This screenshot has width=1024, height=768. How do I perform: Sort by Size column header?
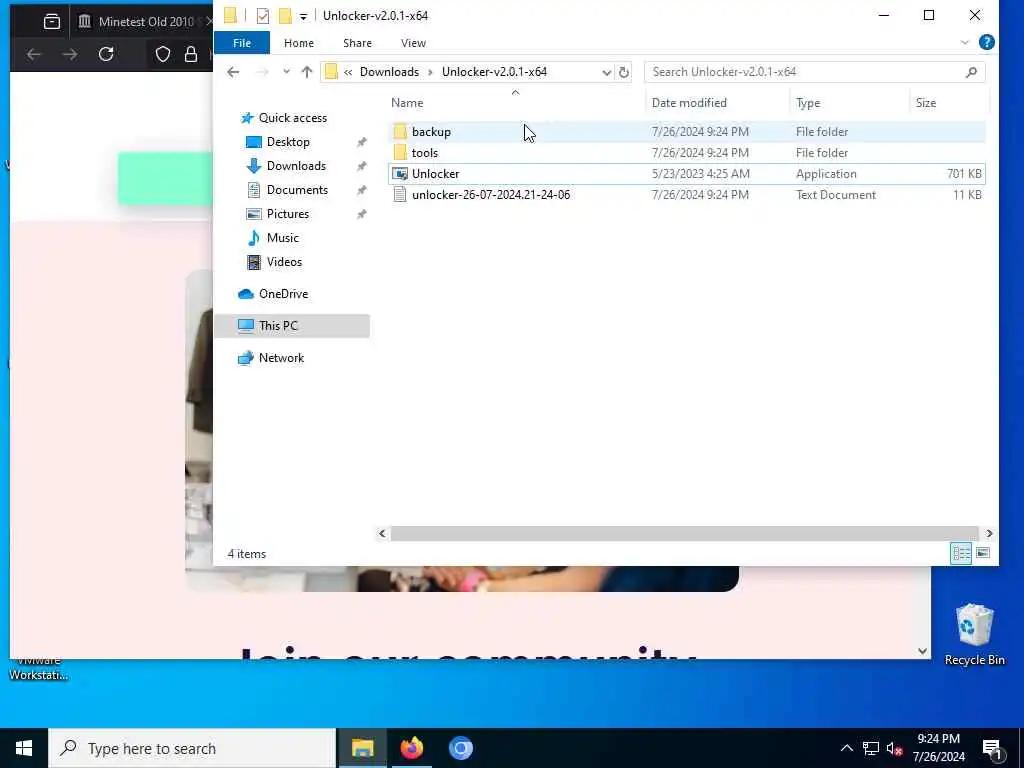coord(925,103)
